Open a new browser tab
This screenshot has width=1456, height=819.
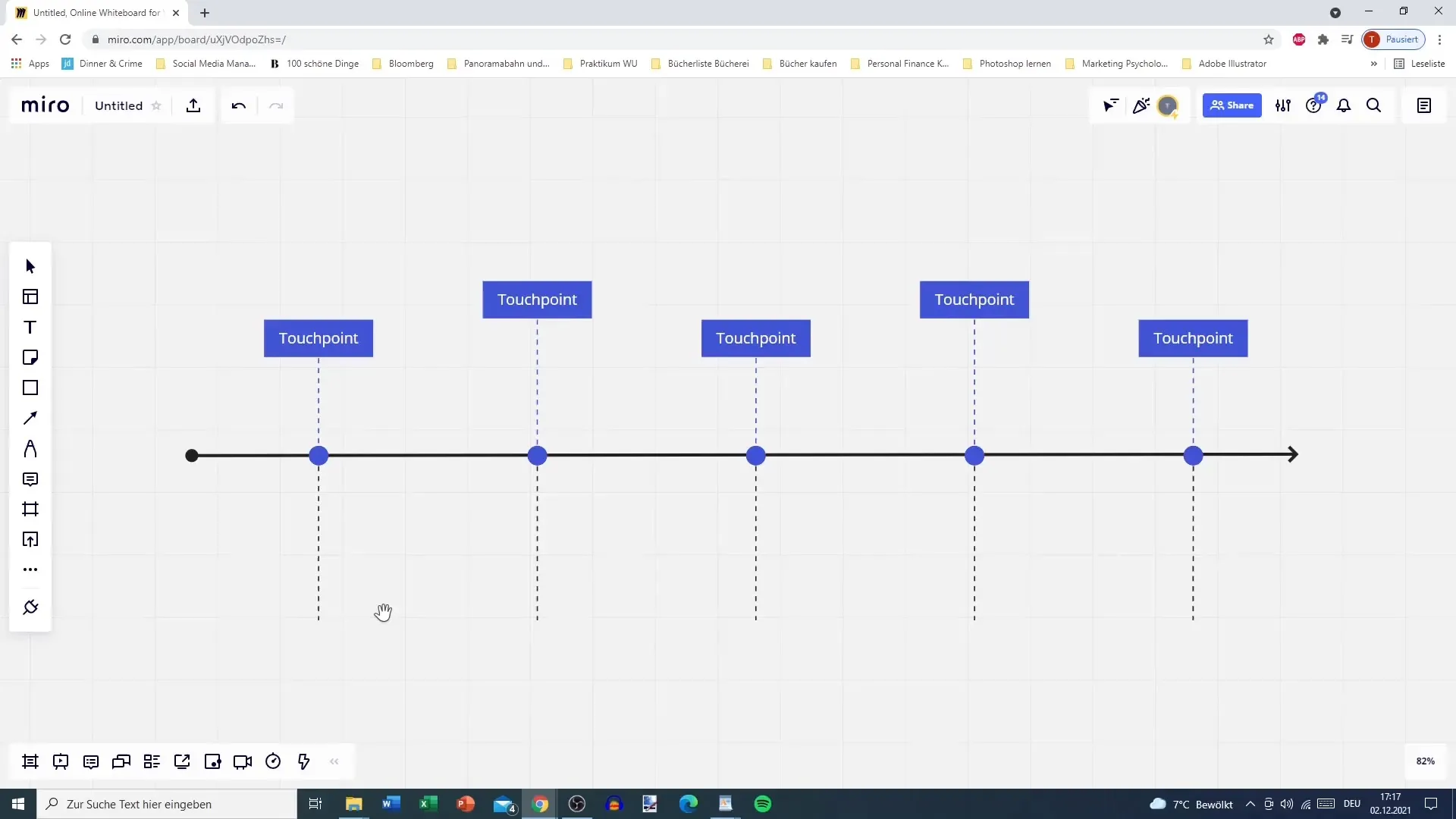pos(205,13)
